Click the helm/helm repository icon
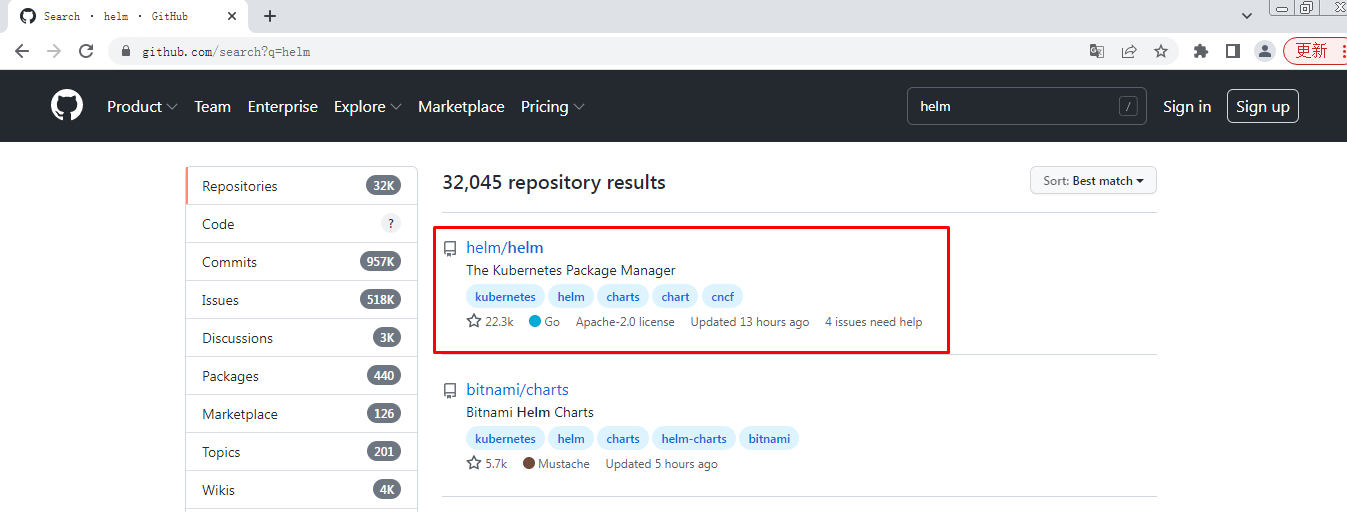The image size is (1347, 512). point(450,249)
